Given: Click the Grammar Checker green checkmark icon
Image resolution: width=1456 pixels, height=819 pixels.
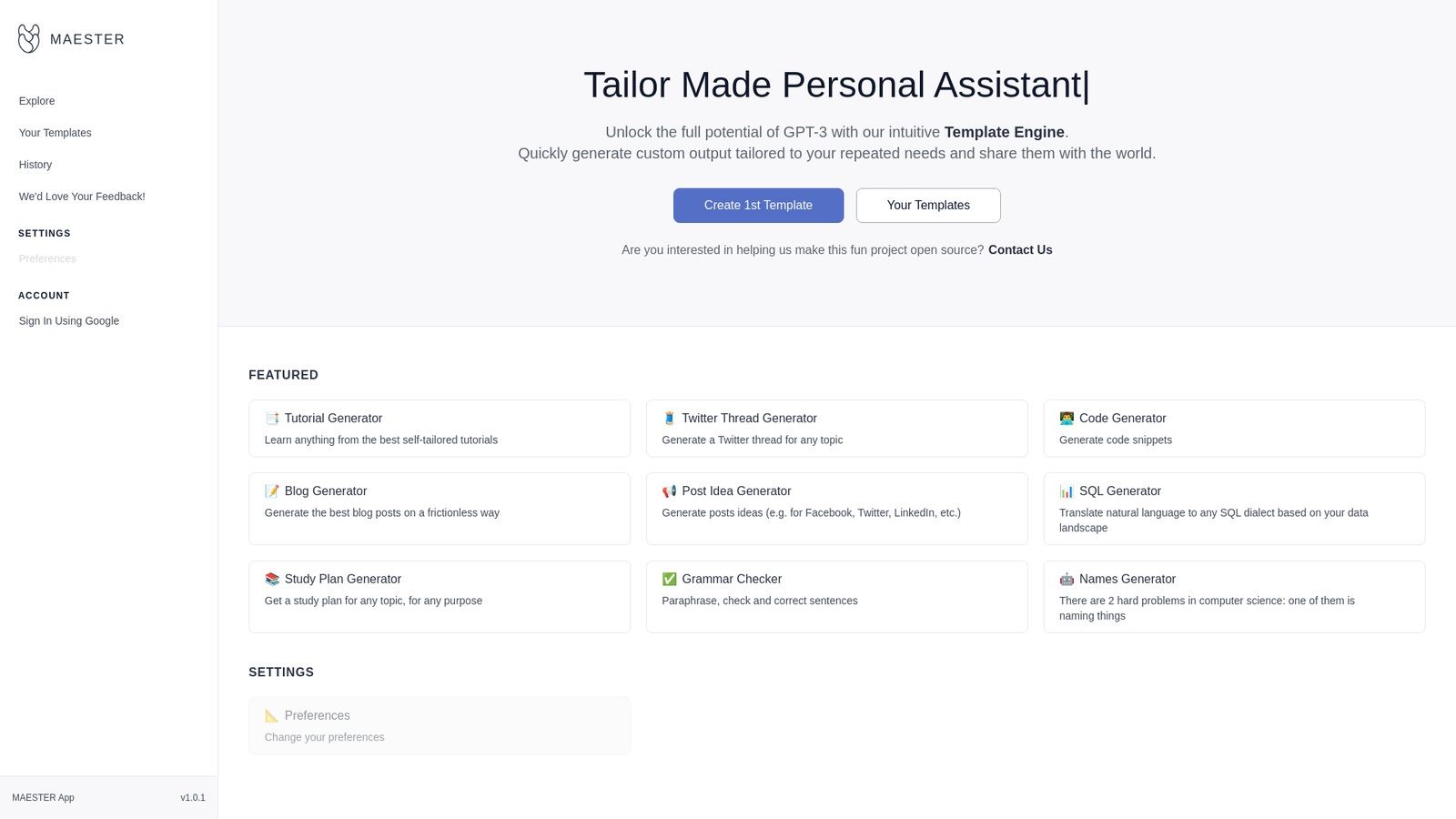Looking at the screenshot, I should [669, 580].
